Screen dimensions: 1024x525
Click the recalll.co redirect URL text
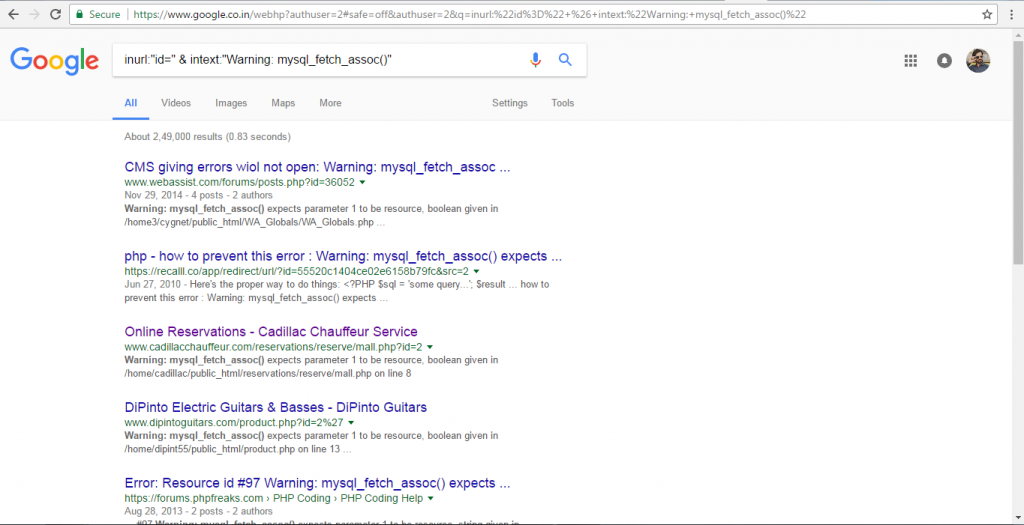pos(296,271)
